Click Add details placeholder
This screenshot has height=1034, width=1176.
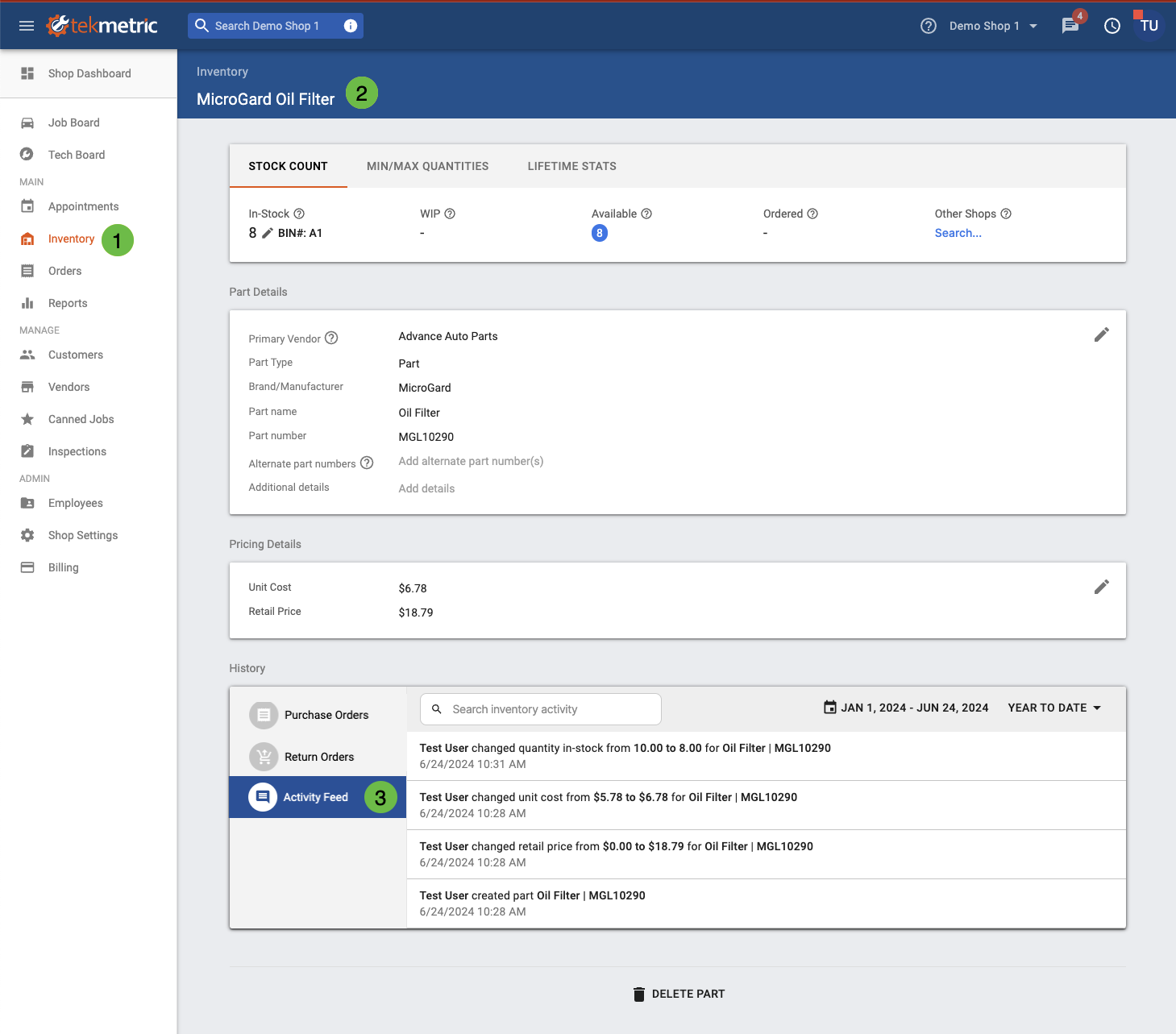tap(426, 488)
